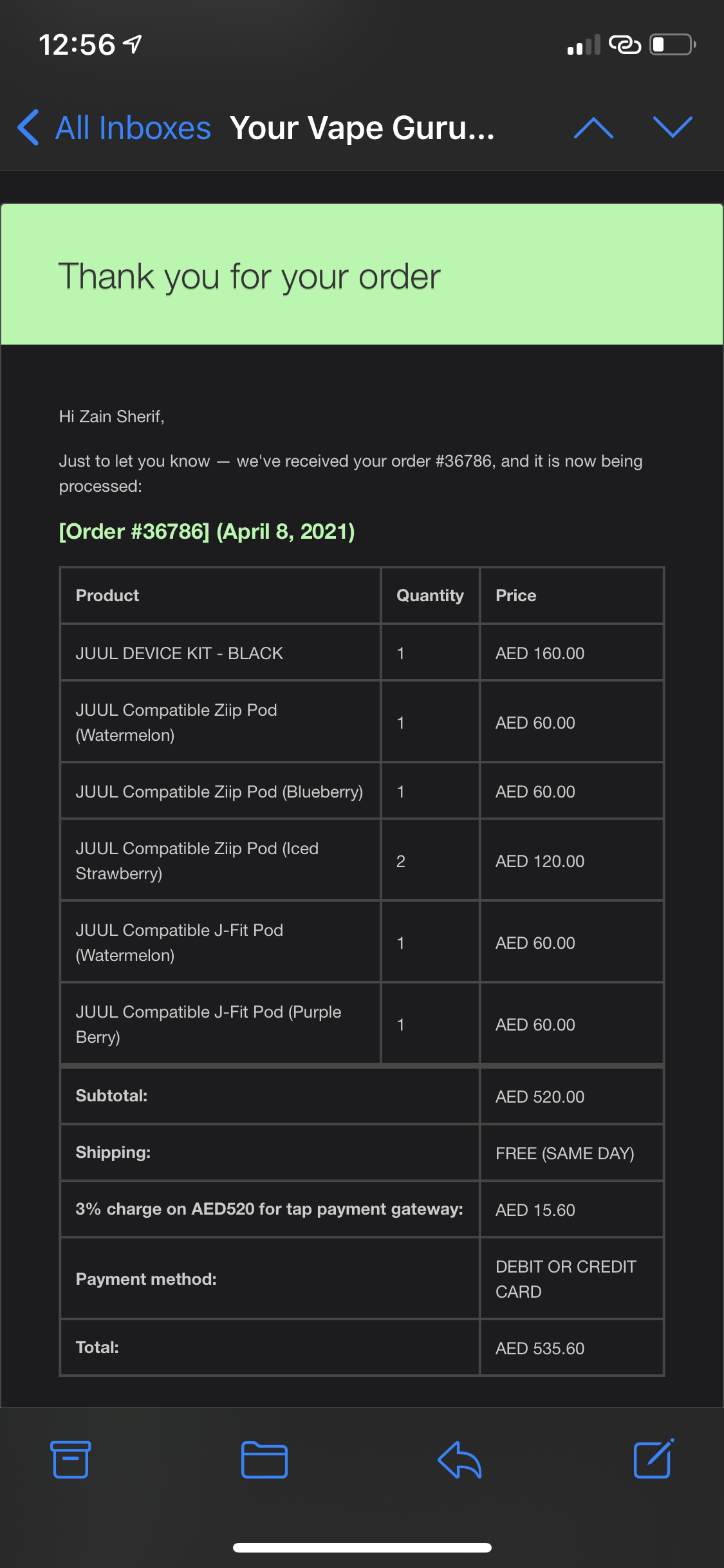Tap the Thank you for your order banner
Image resolution: width=724 pixels, height=1568 pixels.
tap(362, 275)
